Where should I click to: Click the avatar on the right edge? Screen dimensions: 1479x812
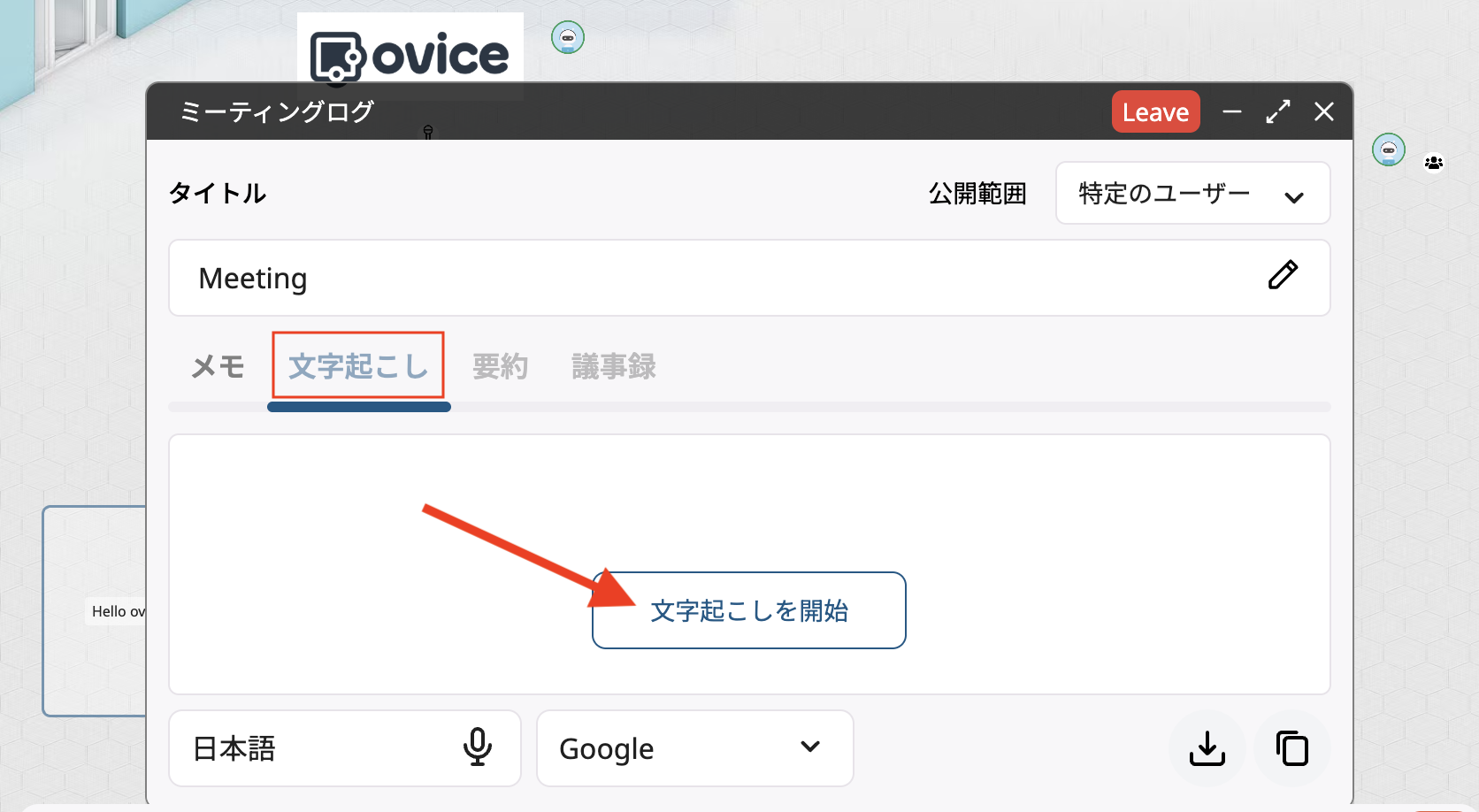(1388, 149)
